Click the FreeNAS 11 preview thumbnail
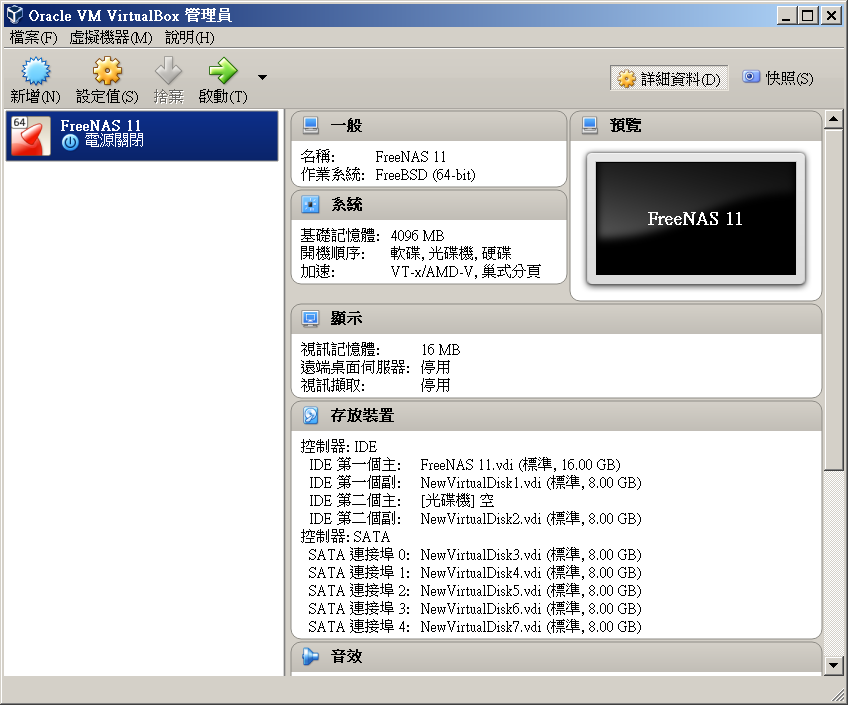This screenshot has height=705, width=848. click(696, 218)
